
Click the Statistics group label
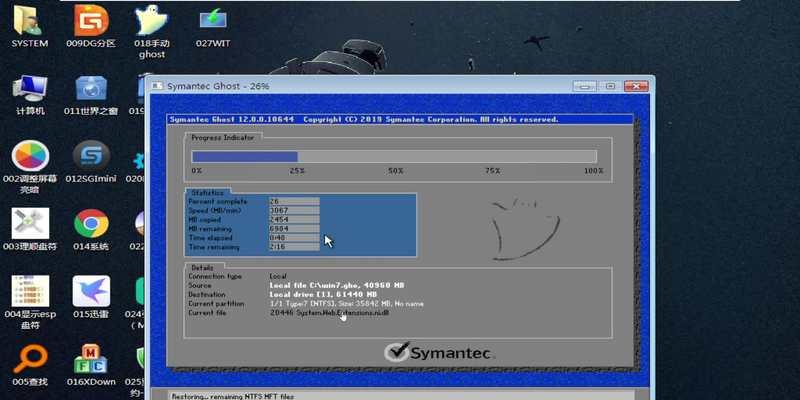pos(207,193)
